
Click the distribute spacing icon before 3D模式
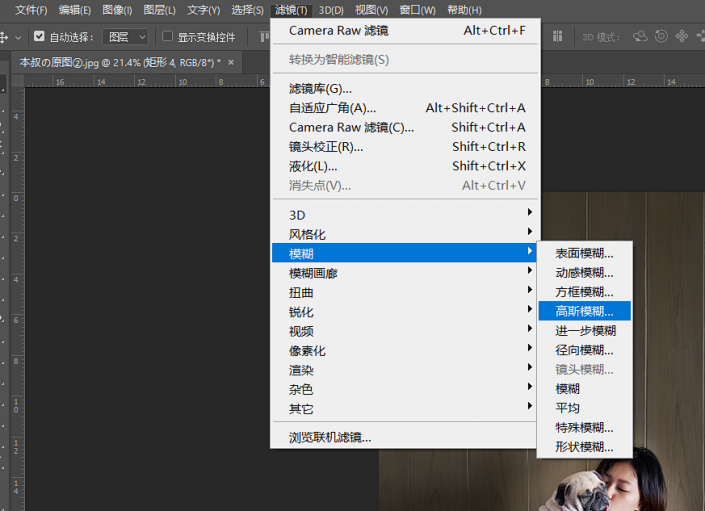559,37
